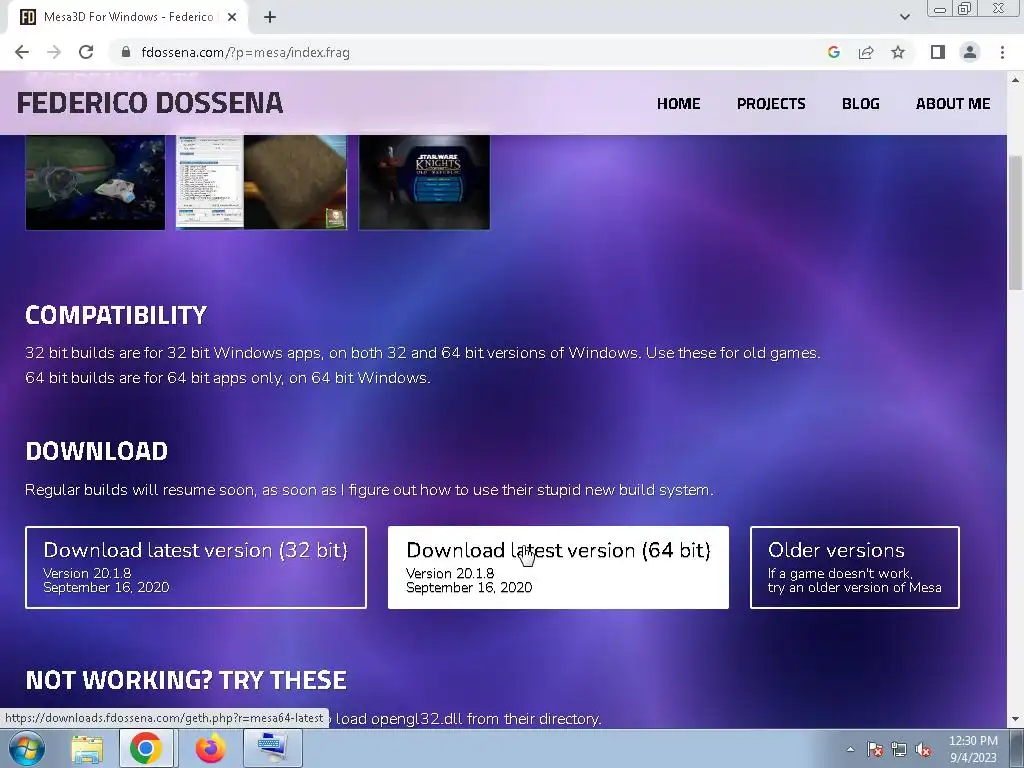Viewport: 1024px width, 768px height.
Task: Open the Windows Start button
Action: pyautogui.click(x=26, y=748)
